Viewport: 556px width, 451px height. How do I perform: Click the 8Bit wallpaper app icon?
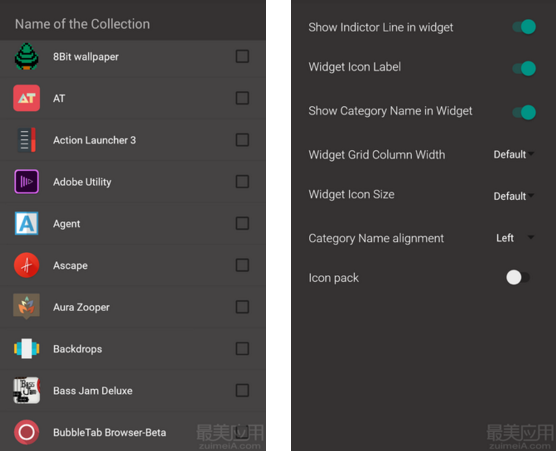click(27, 56)
